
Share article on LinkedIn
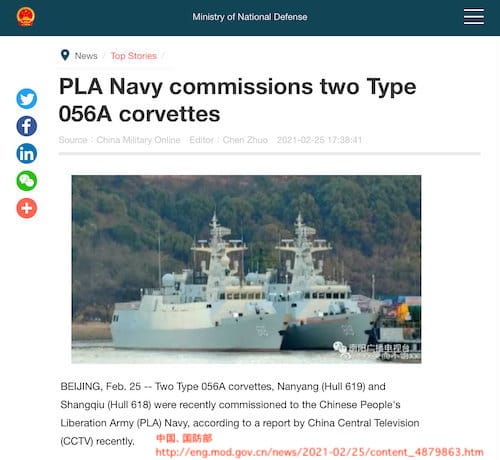pos(27,153)
